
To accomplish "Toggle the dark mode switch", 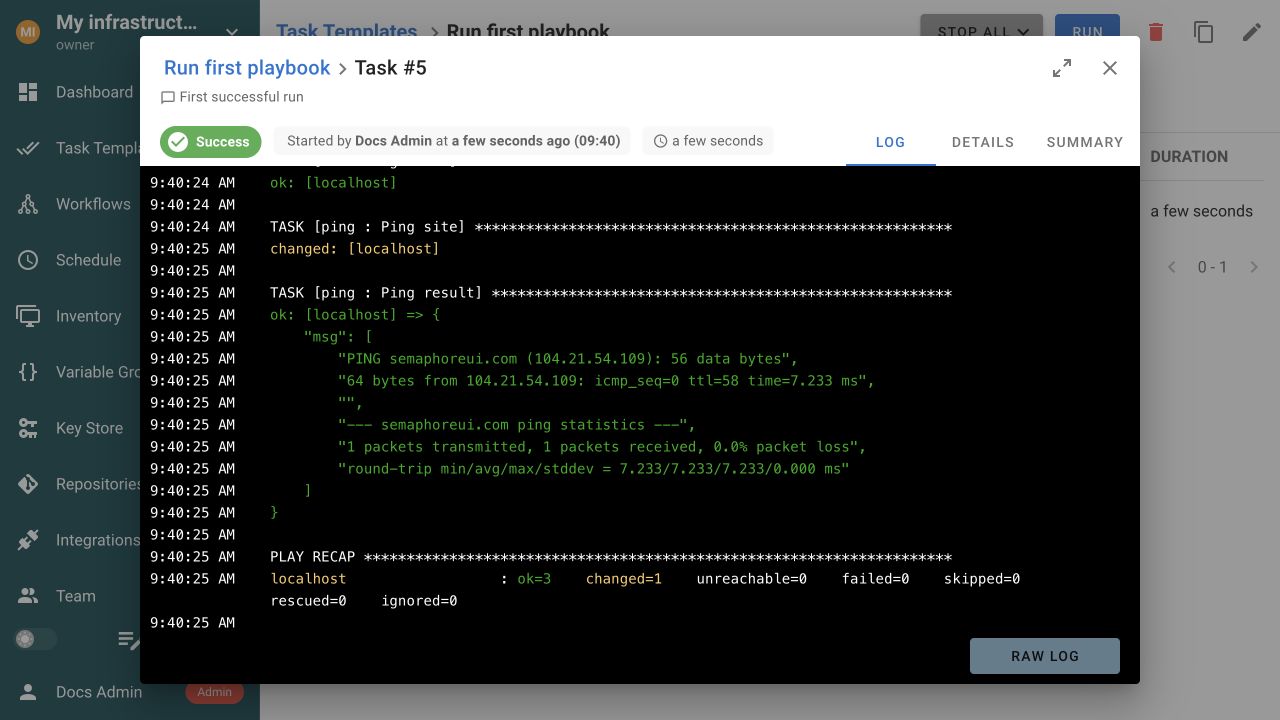I will [35, 639].
